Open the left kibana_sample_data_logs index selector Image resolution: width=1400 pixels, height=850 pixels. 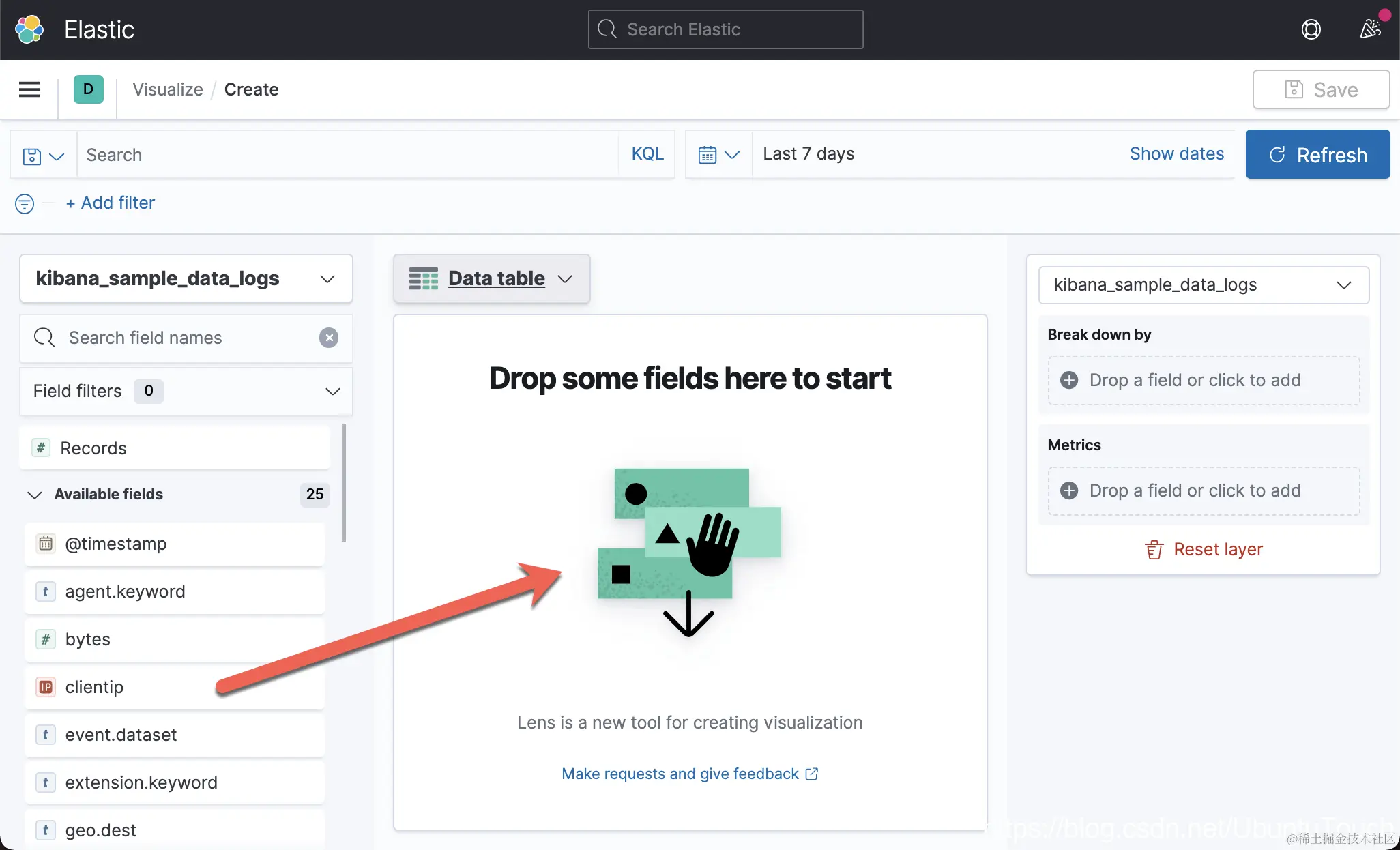point(186,278)
